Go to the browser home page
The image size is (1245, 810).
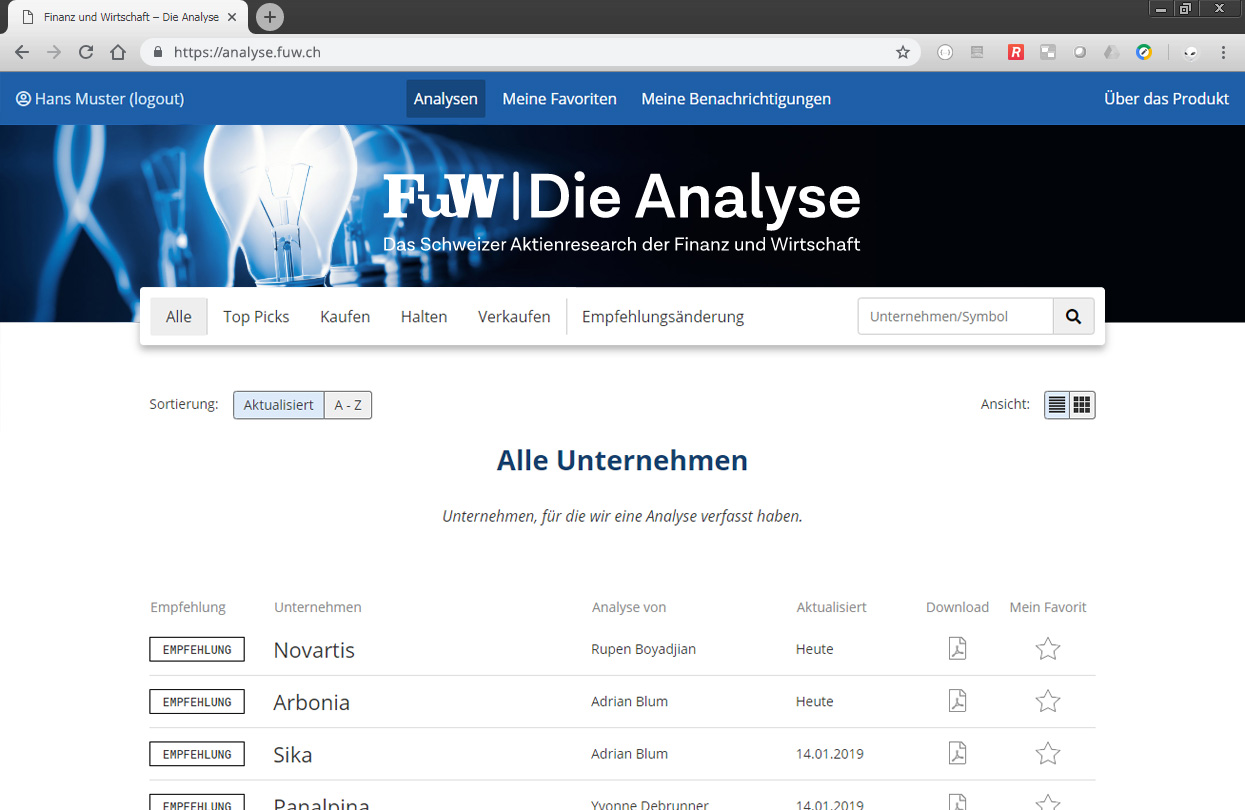tap(118, 52)
